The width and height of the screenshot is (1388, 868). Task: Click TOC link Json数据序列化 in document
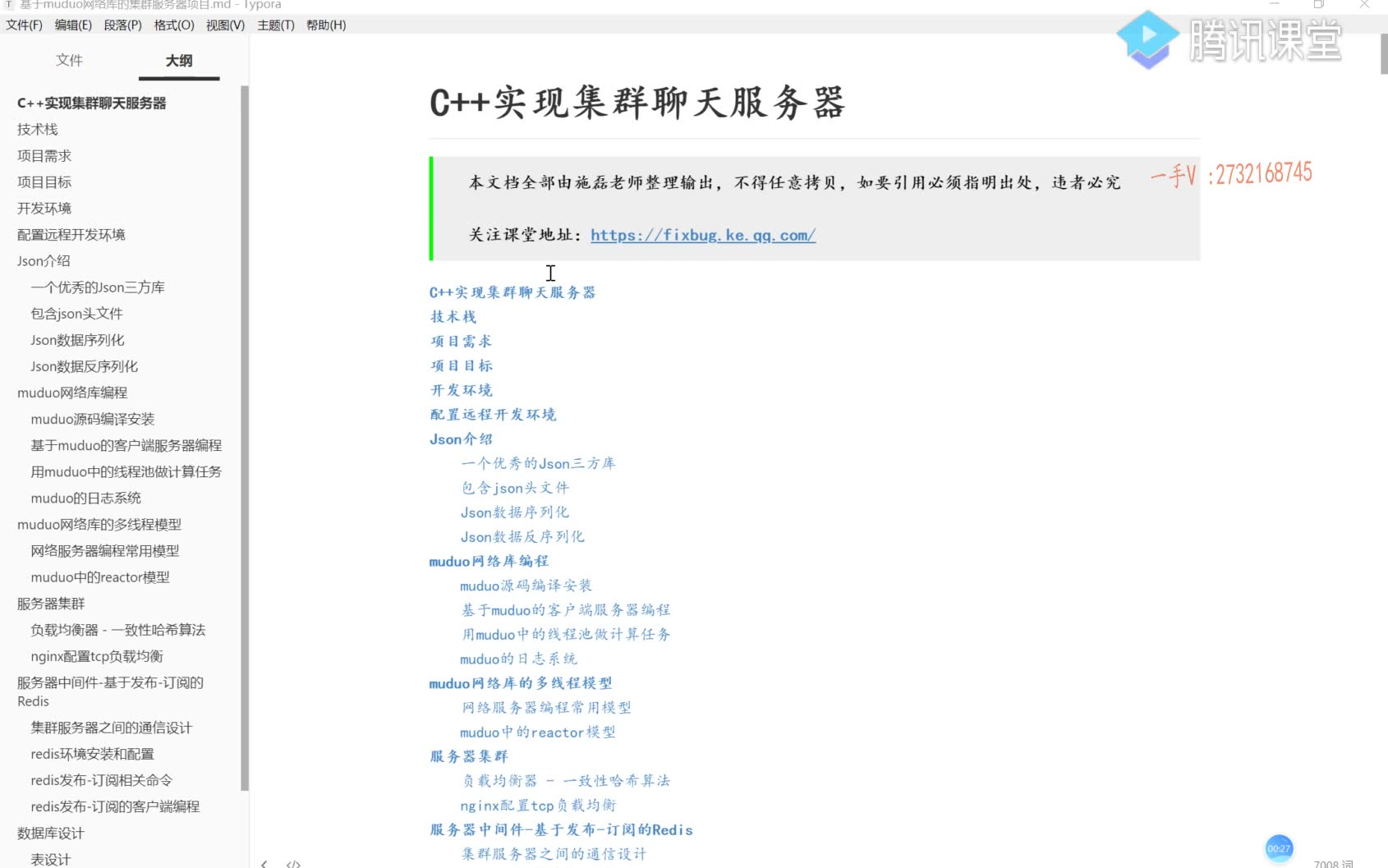[x=515, y=512]
